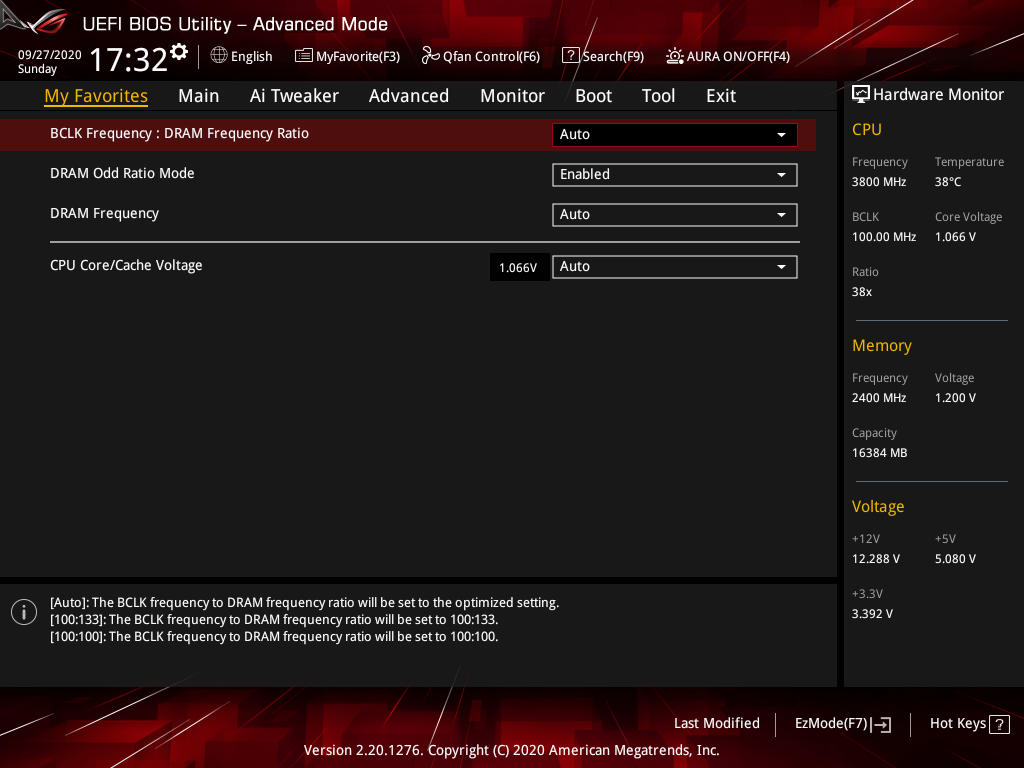Click the 3800 MHz CPU frequency value
The height and width of the screenshot is (768, 1024).
(x=879, y=182)
